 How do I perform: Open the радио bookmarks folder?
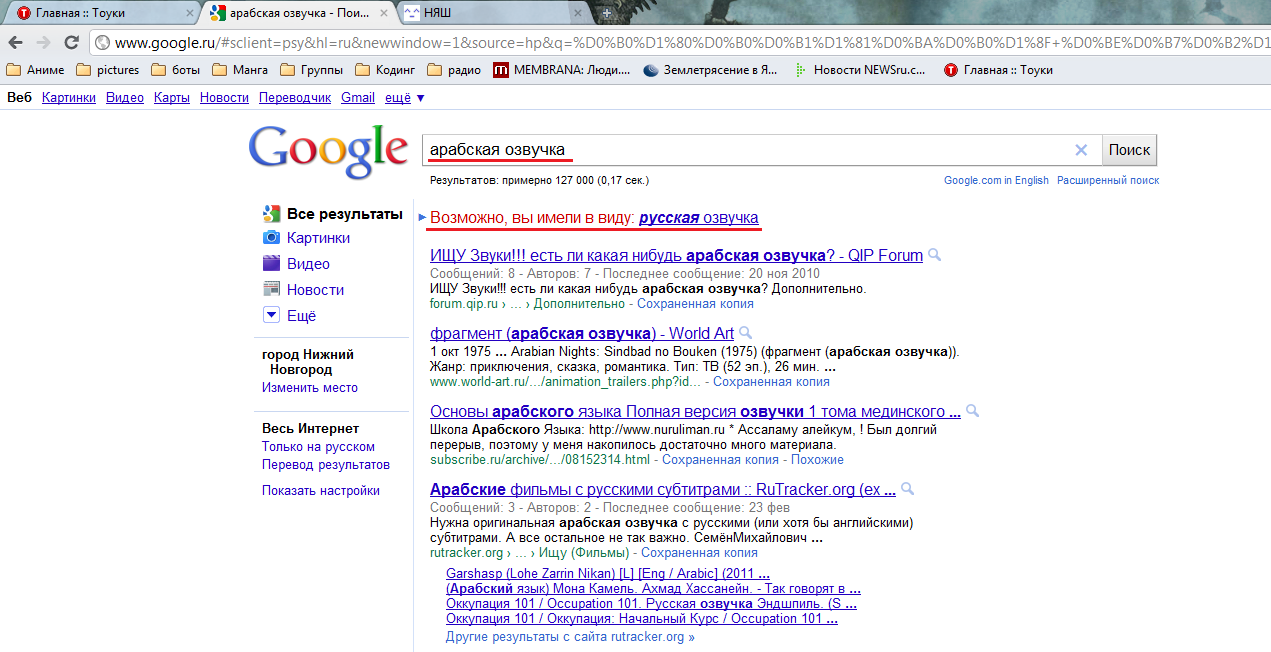[454, 70]
